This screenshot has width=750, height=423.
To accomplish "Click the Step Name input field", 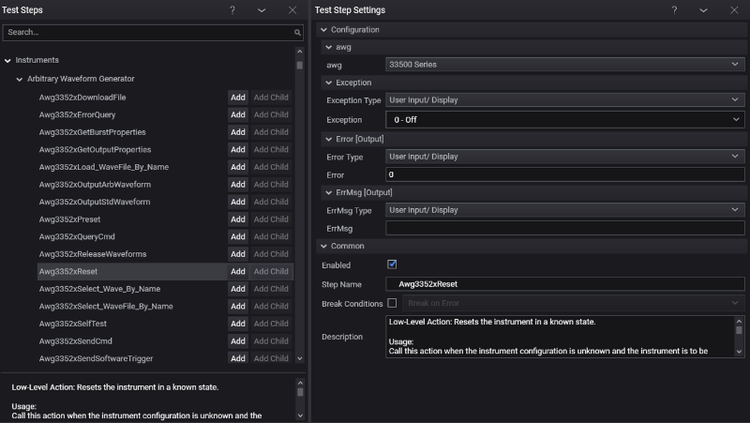I will (x=565, y=284).
